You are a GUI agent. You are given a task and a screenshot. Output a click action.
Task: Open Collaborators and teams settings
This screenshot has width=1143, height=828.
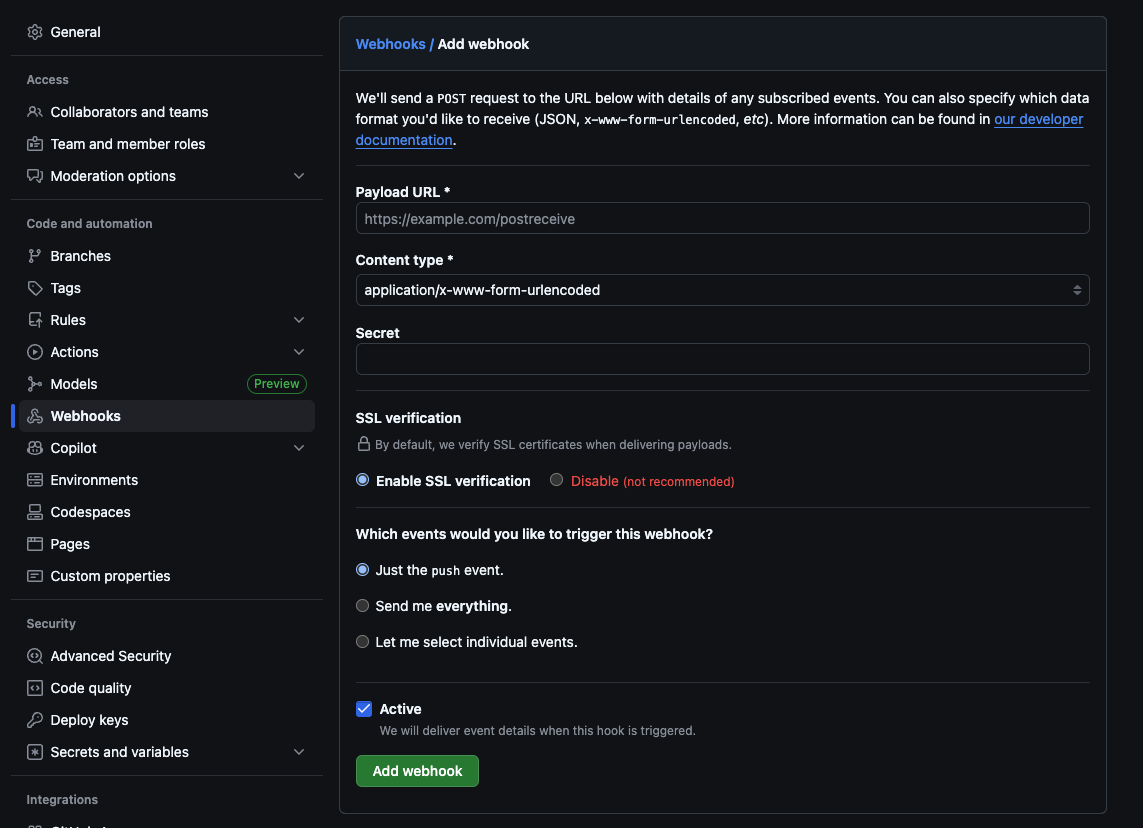129,112
